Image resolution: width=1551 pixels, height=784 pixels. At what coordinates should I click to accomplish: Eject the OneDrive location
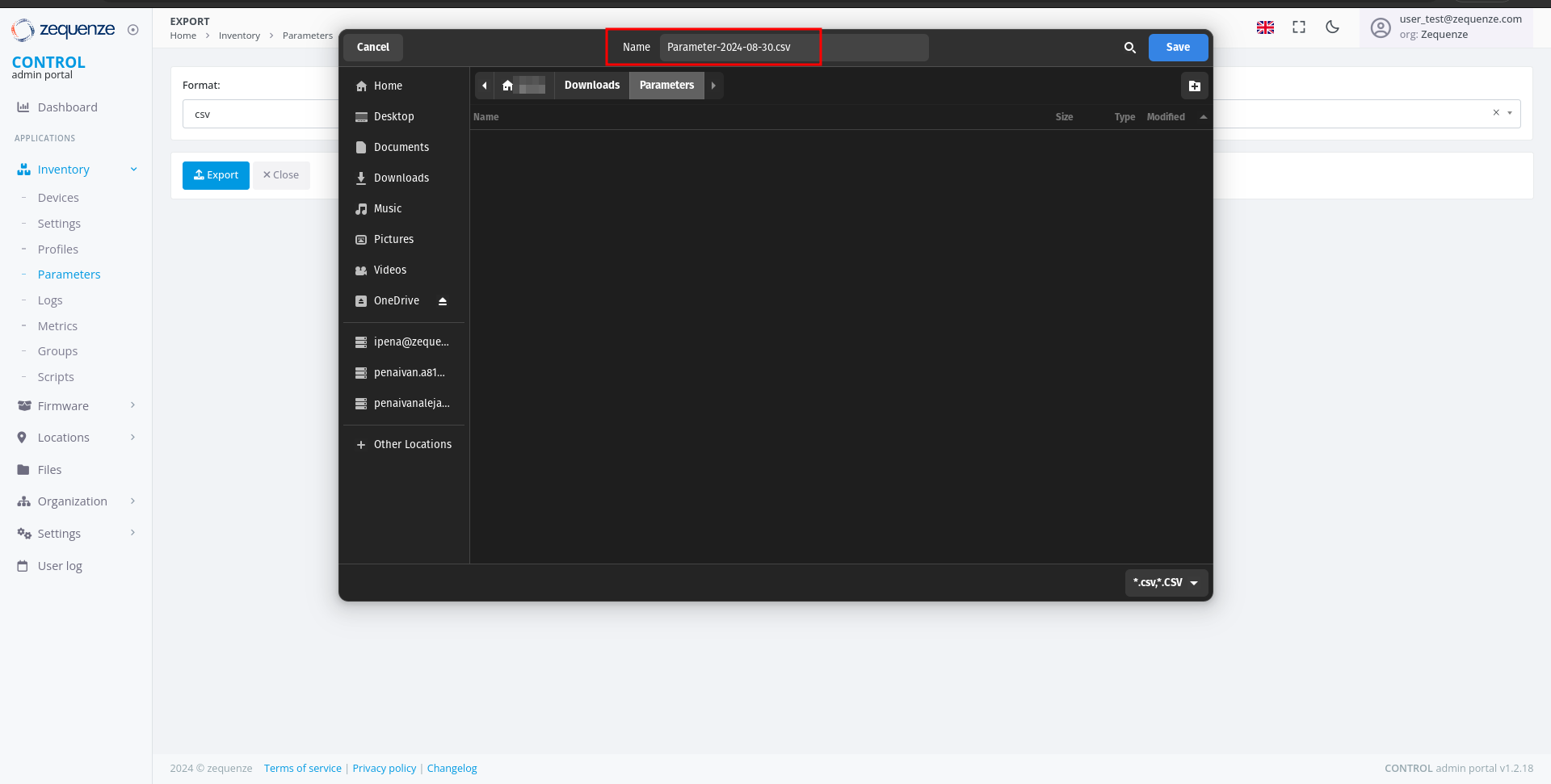(443, 300)
